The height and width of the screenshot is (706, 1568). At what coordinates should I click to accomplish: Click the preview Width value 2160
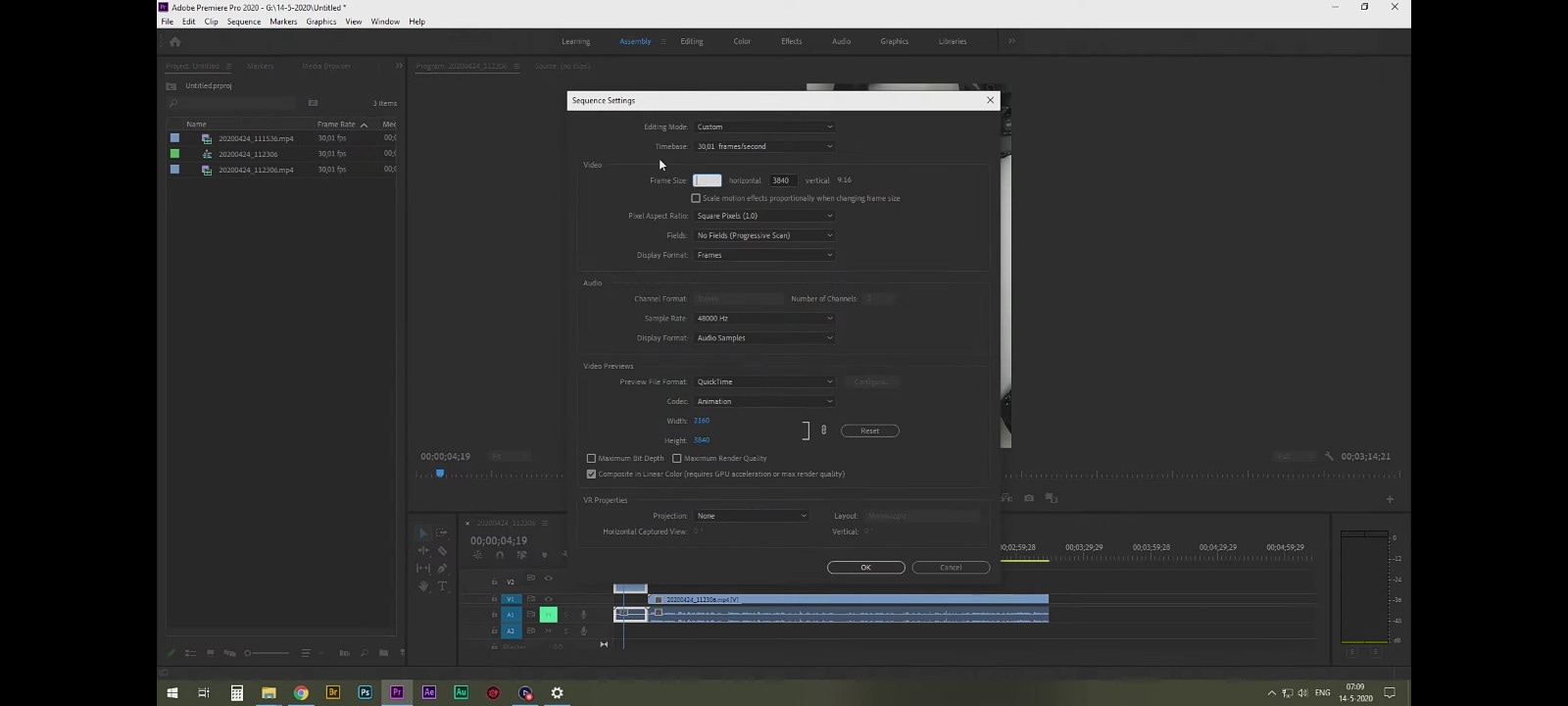(x=702, y=421)
